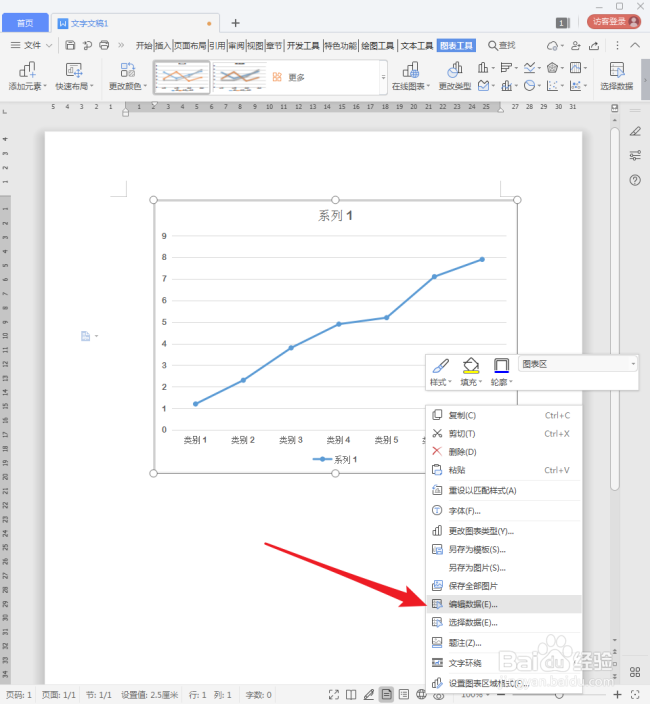Select the page view icon in status bar
The height and width of the screenshot is (704, 650).
386,695
